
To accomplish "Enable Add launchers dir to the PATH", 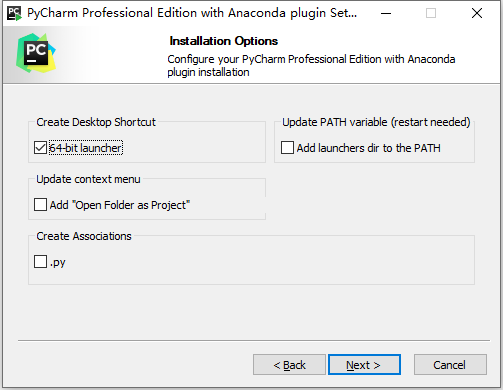I will [287, 148].
